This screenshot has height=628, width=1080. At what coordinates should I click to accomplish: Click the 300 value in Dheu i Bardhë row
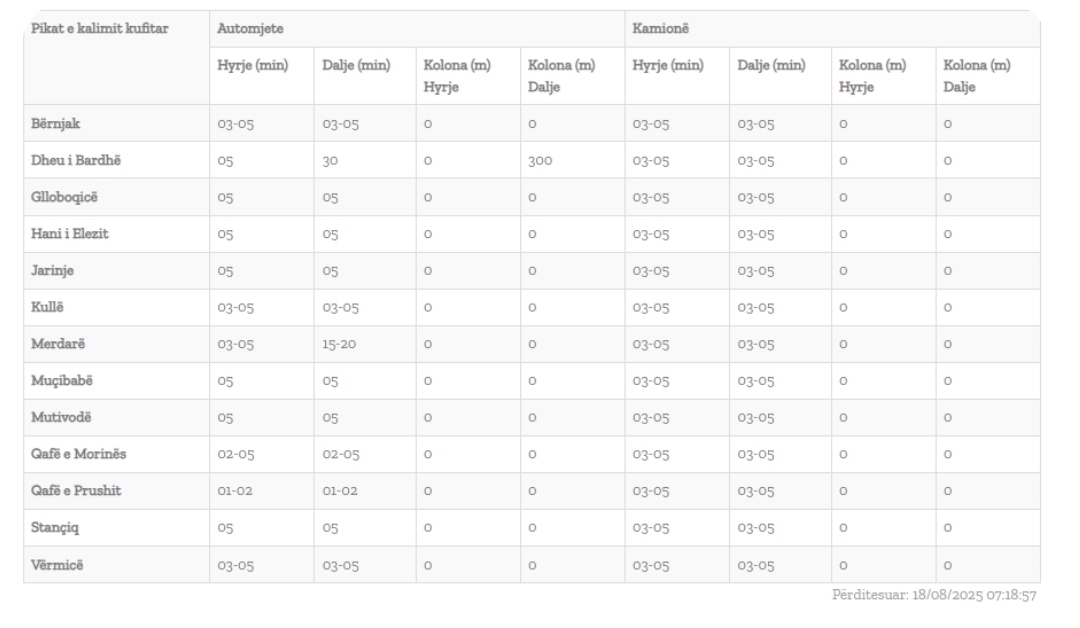pyautogui.click(x=540, y=161)
